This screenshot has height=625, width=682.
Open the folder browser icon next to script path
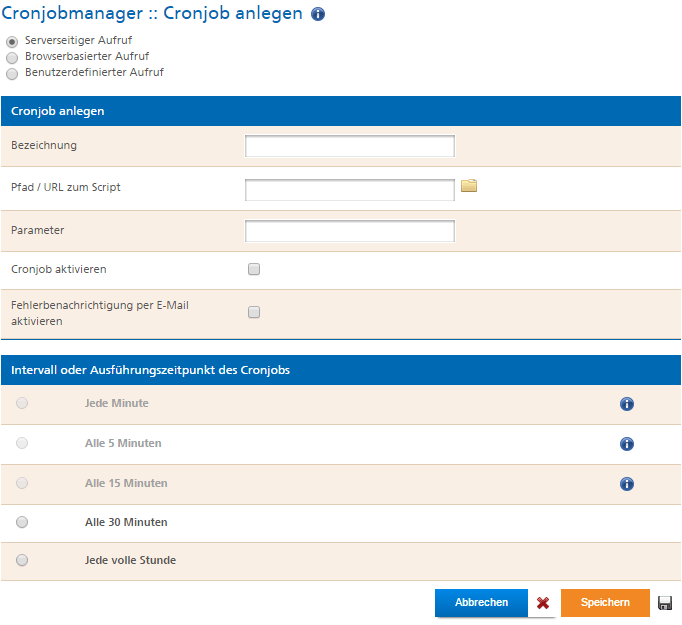tap(469, 186)
